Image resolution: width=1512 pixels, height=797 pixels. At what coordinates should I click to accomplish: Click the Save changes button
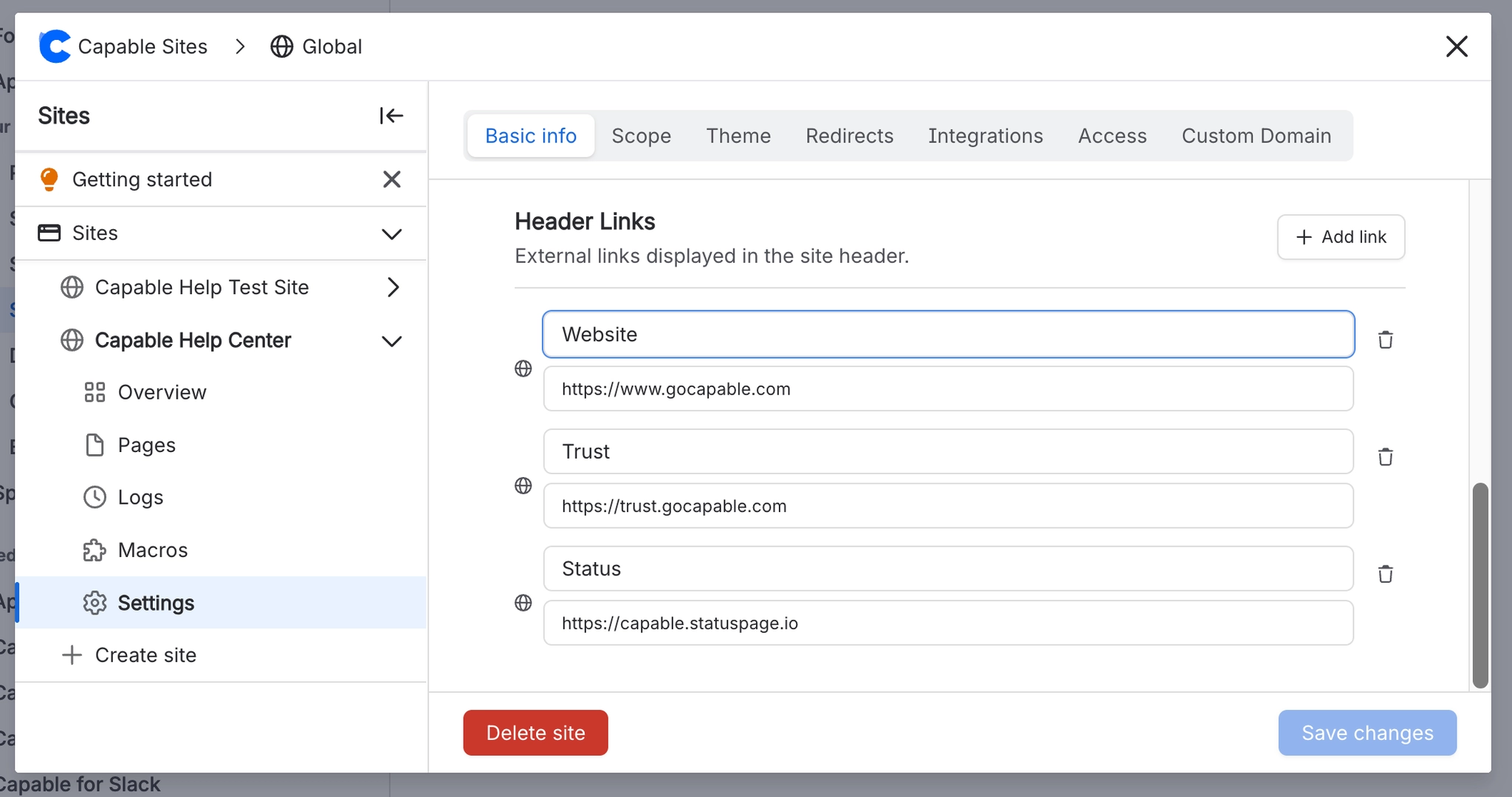1367,733
